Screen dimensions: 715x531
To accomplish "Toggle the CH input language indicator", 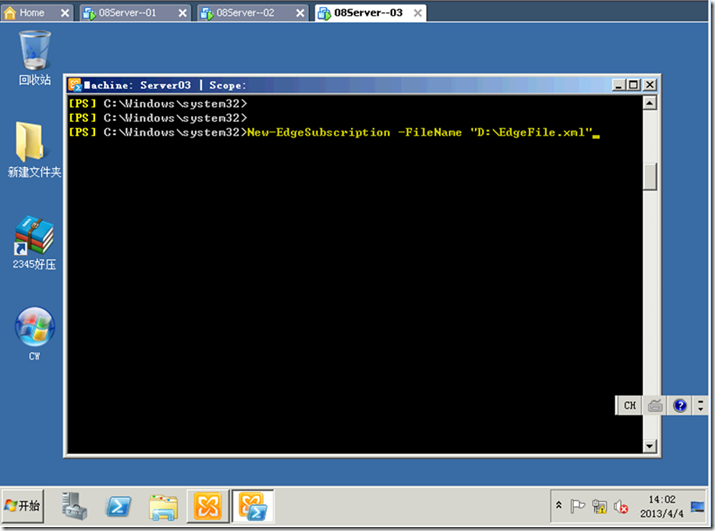I will pos(630,405).
